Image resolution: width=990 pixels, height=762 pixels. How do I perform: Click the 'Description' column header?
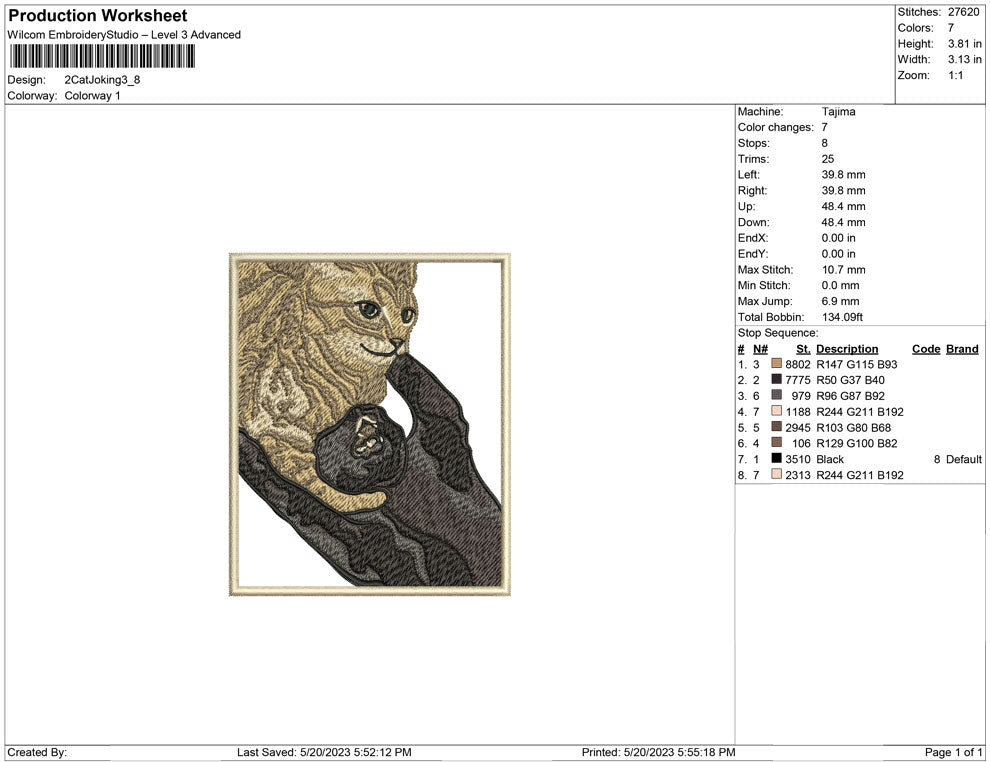847,348
